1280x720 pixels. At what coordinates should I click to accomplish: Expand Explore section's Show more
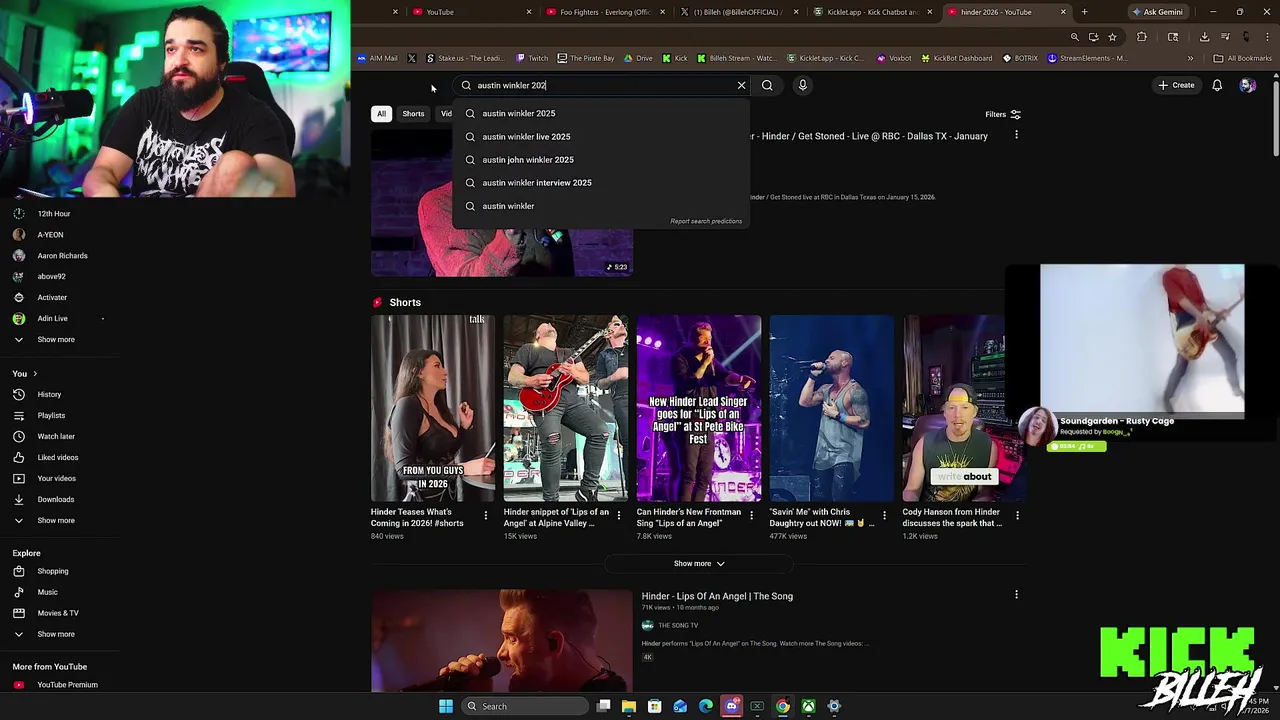click(x=56, y=634)
